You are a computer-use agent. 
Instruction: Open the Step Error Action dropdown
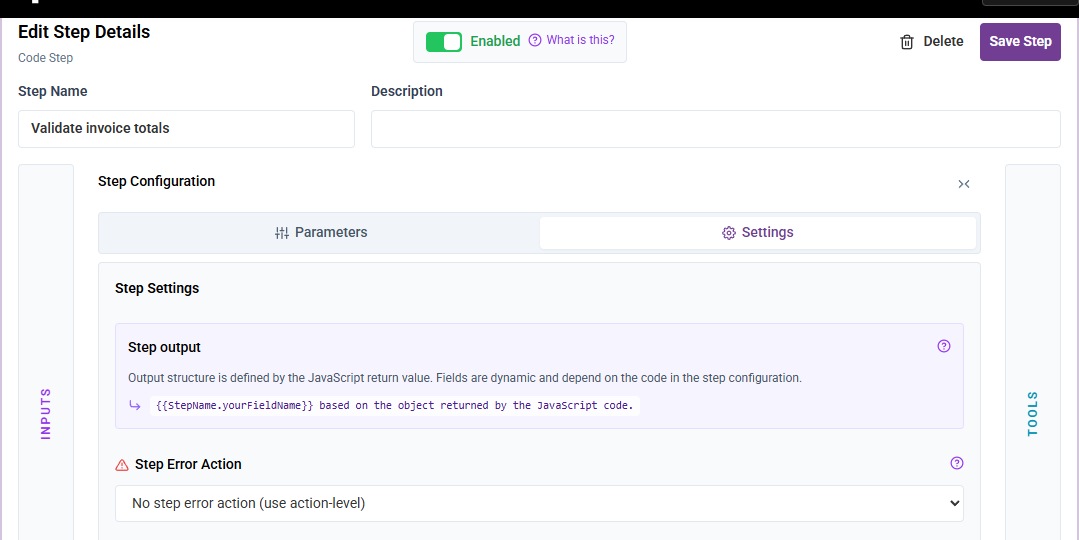540,504
